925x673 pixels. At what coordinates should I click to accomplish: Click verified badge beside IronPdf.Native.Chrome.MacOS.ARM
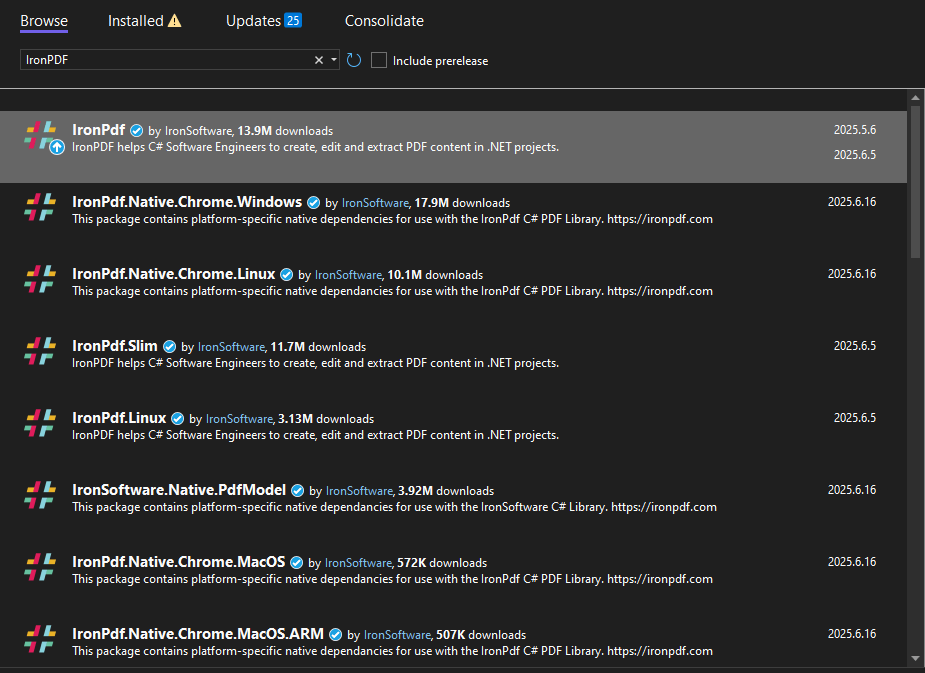335,634
